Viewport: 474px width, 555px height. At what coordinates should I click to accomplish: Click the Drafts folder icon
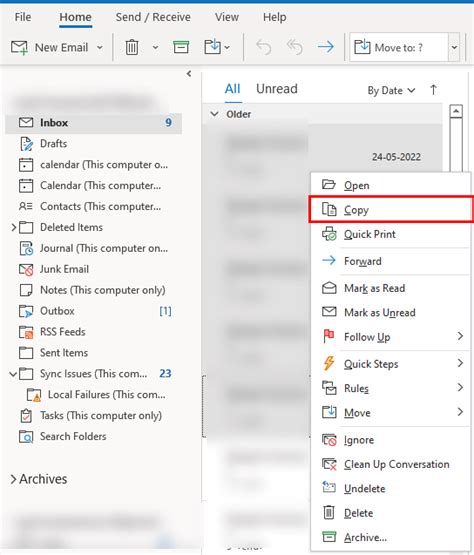pos(26,144)
